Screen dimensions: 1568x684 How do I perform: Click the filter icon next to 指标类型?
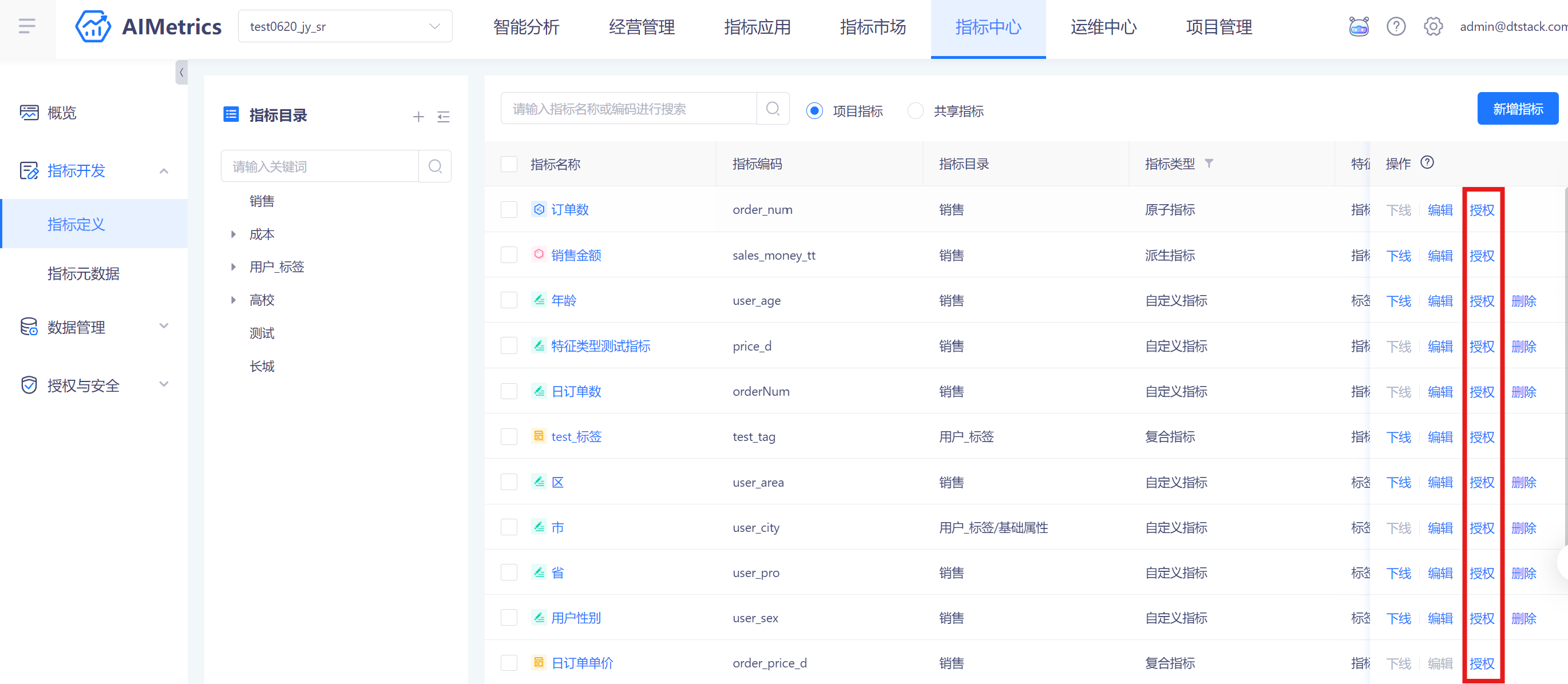click(x=1209, y=163)
